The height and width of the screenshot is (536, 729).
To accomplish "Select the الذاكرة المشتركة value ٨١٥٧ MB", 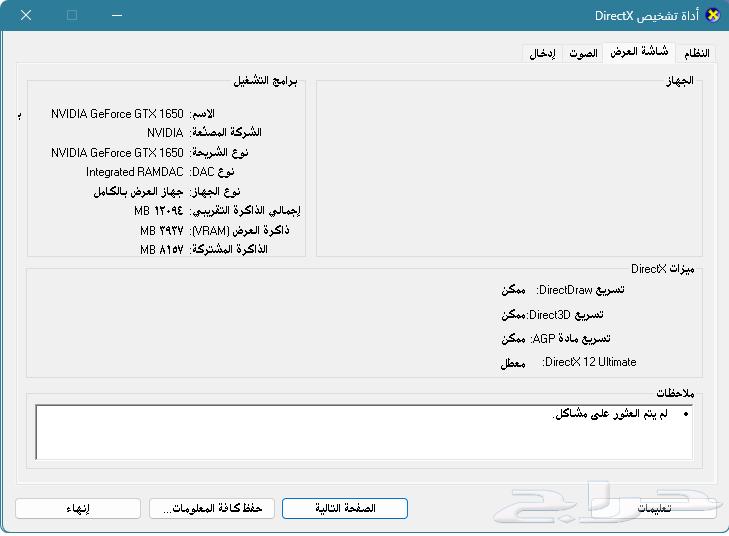I will click(x=162, y=250).
